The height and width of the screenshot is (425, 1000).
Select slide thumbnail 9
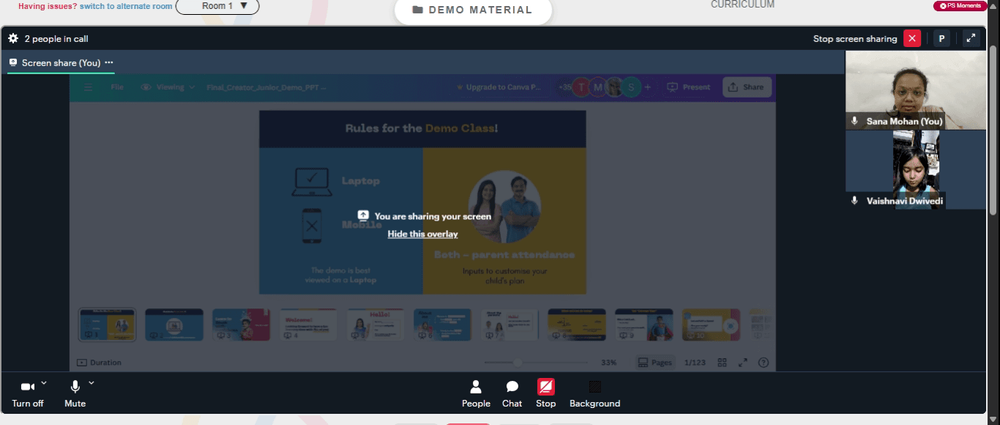coord(644,325)
